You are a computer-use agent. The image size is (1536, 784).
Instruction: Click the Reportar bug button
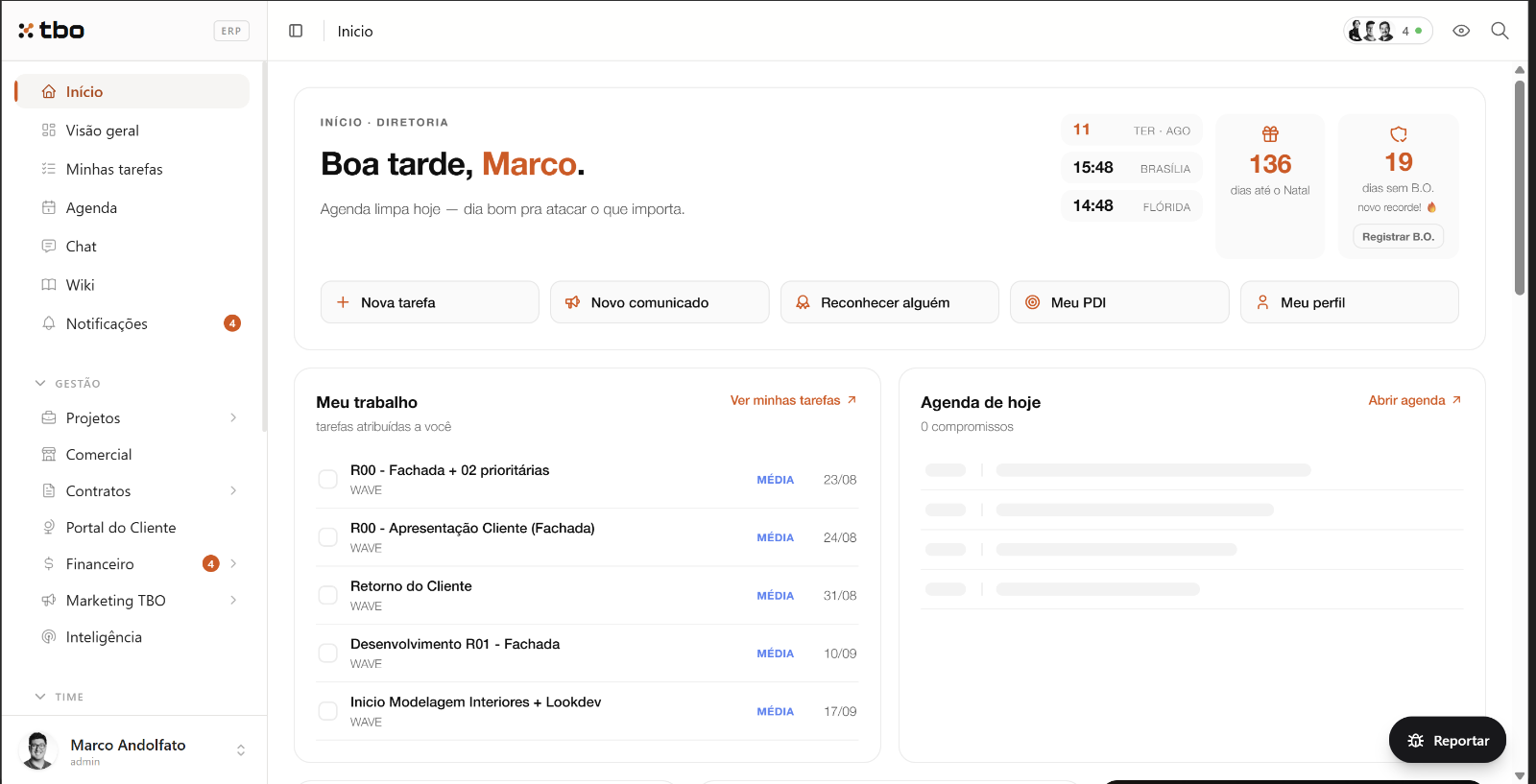(1448, 740)
